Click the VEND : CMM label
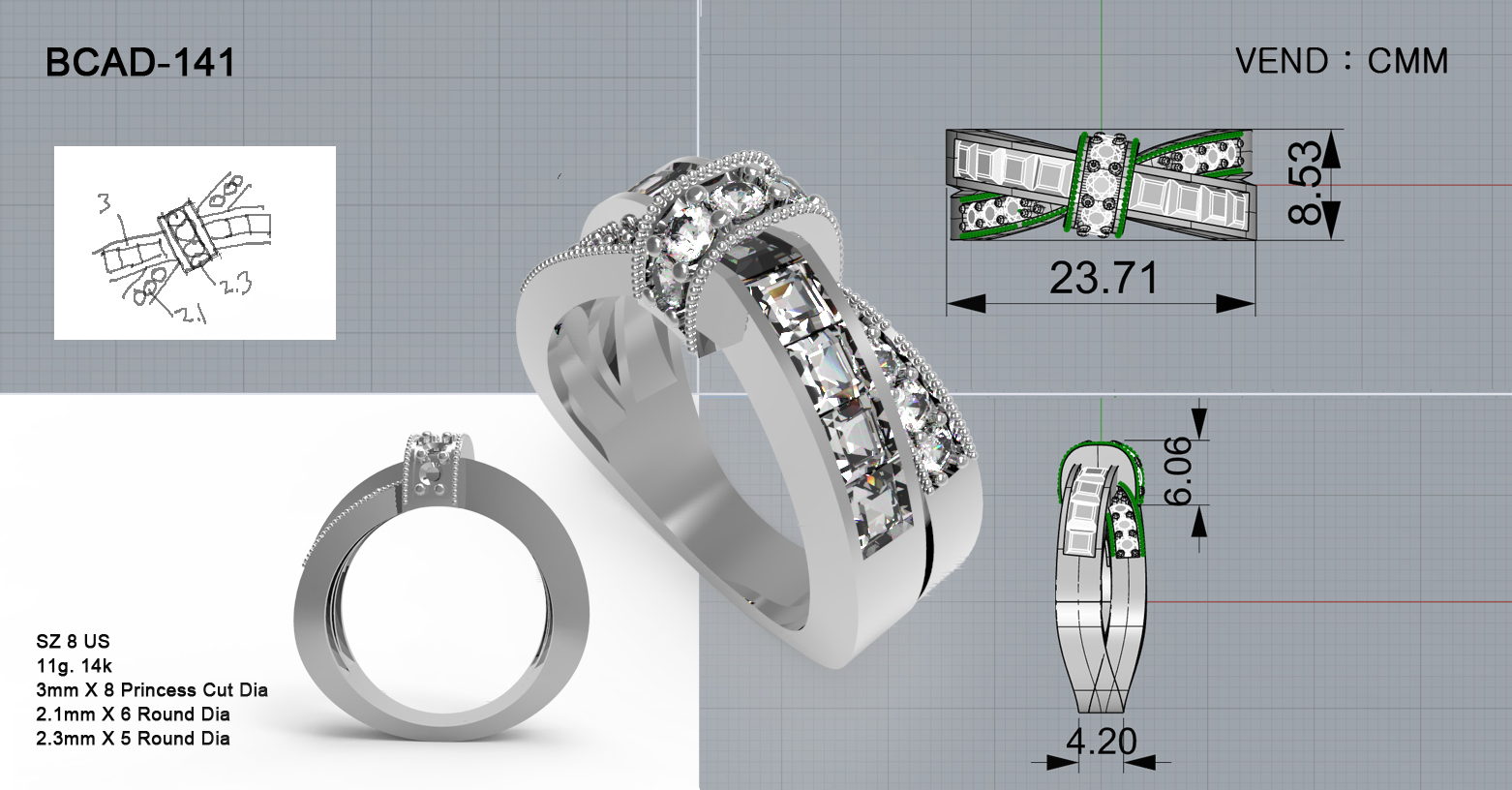This screenshot has width=1512, height=790. [1342, 62]
